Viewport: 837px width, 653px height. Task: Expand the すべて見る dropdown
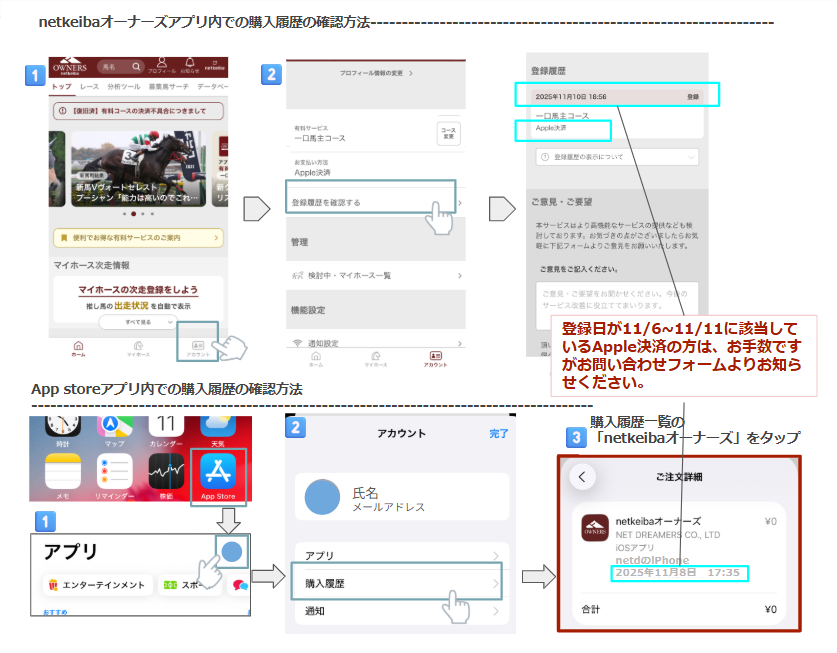click(x=138, y=323)
